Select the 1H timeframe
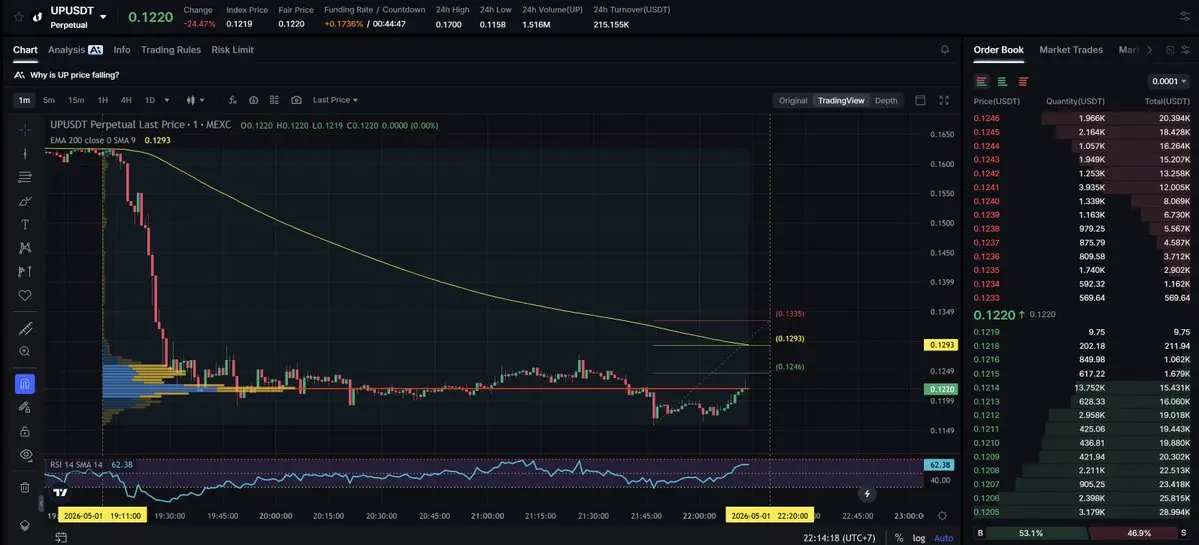This screenshot has height=545, width=1199. (102, 100)
